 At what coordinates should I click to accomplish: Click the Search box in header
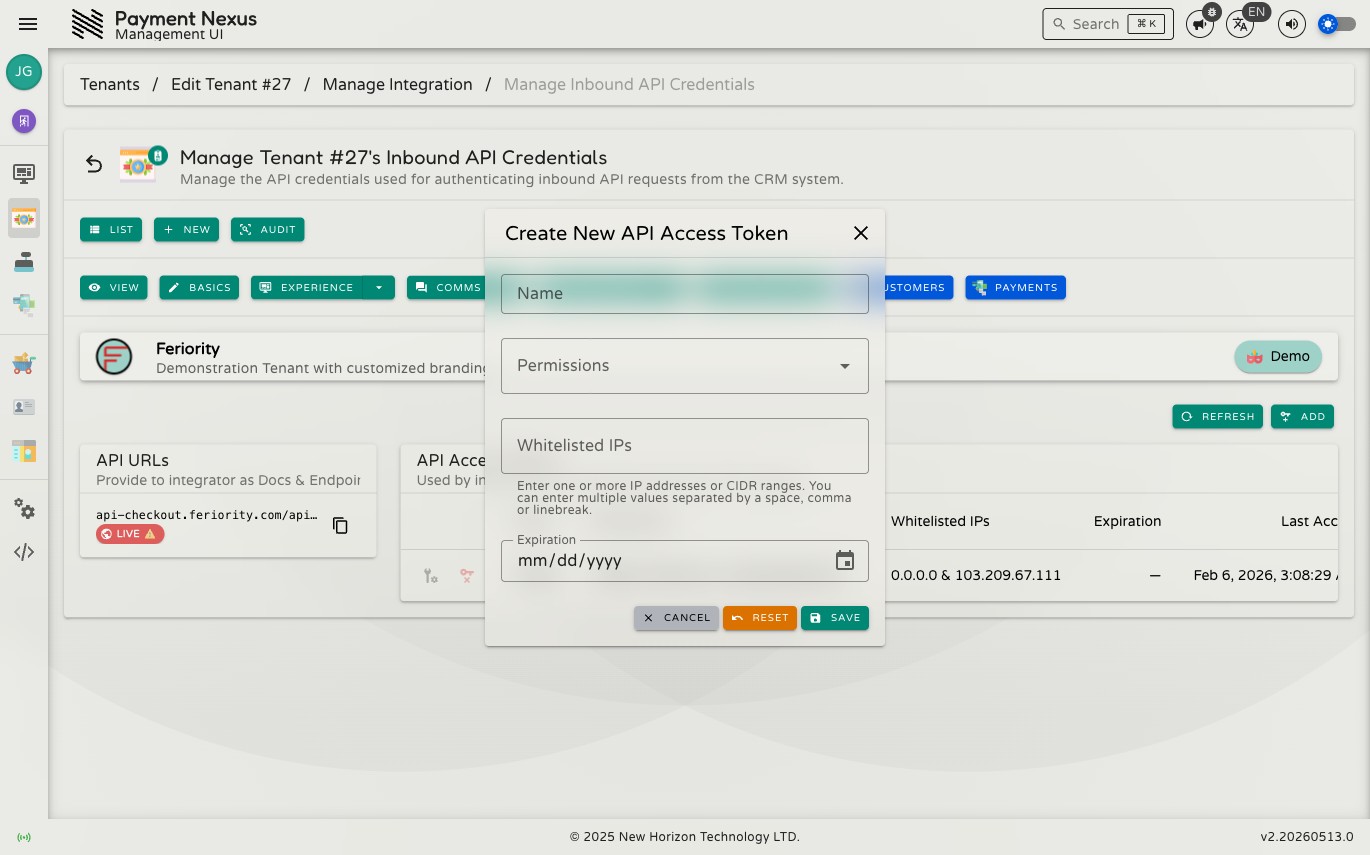(x=1108, y=24)
